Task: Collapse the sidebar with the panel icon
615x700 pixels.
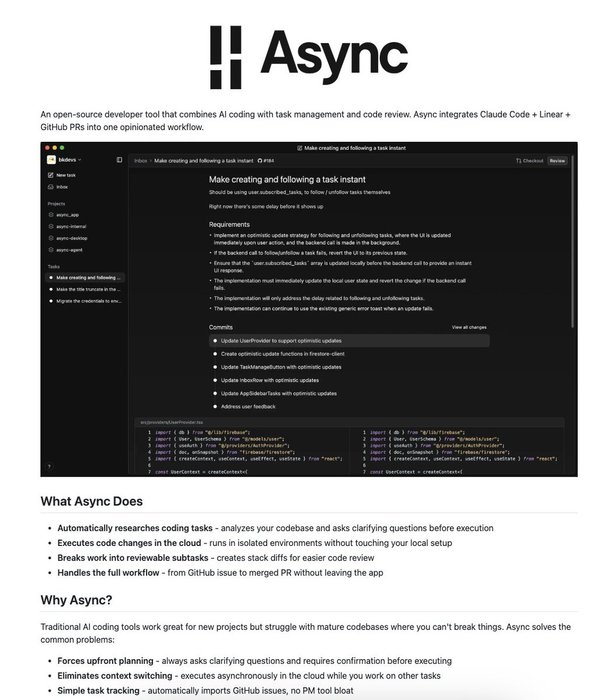Action: click(119, 160)
